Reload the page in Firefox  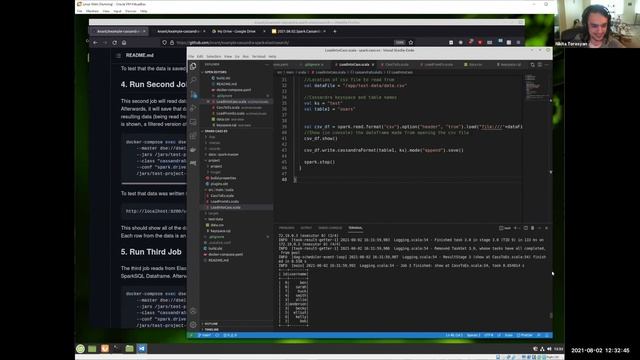coord(115,42)
